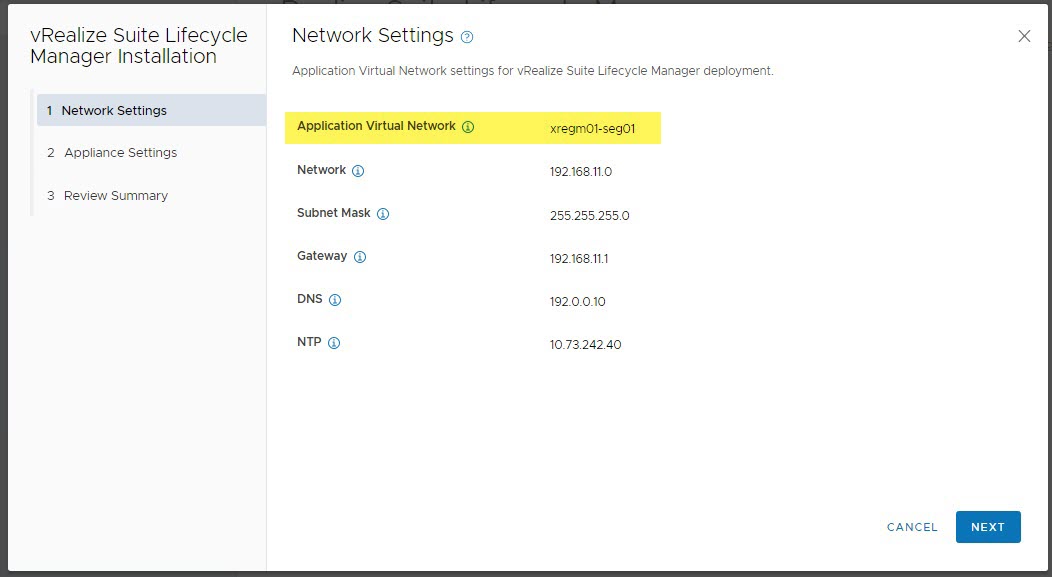Select the subnet mask value 255.255.255.0

[x=590, y=215]
